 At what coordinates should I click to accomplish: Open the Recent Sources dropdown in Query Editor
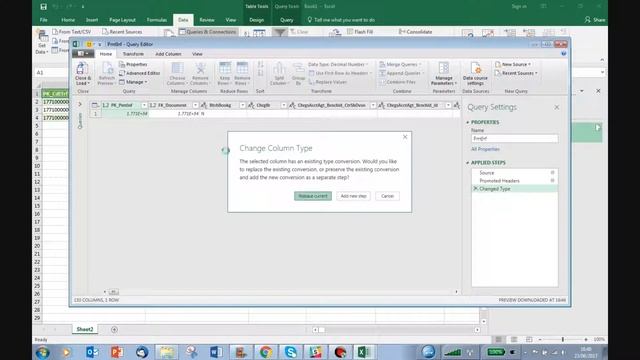tap(516, 73)
